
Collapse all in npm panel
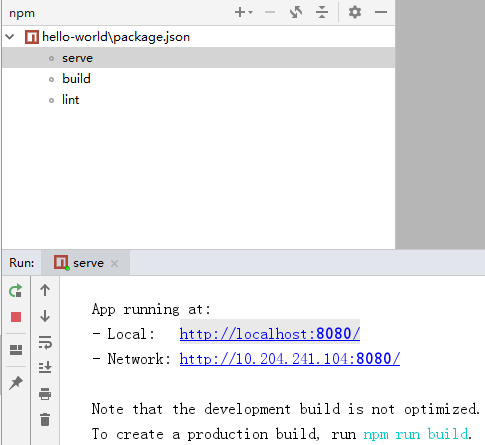(322, 12)
